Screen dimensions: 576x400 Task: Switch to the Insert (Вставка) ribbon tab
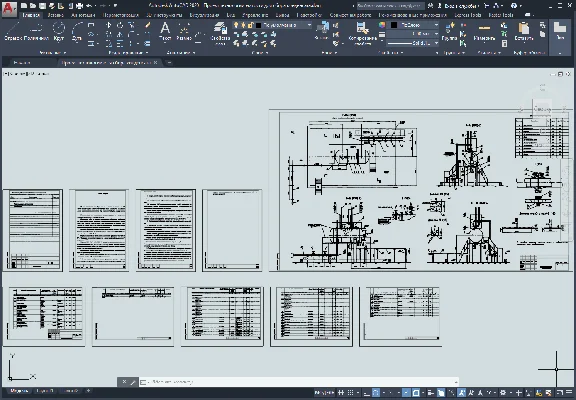[x=55, y=15]
